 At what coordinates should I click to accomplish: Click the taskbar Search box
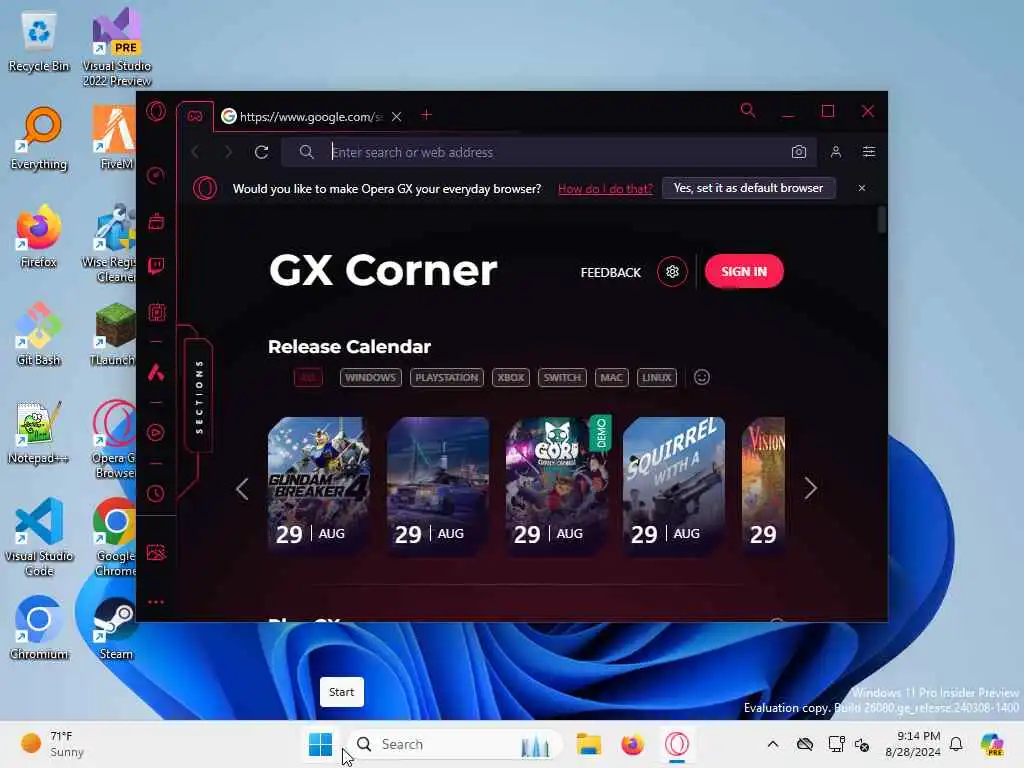[455, 744]
